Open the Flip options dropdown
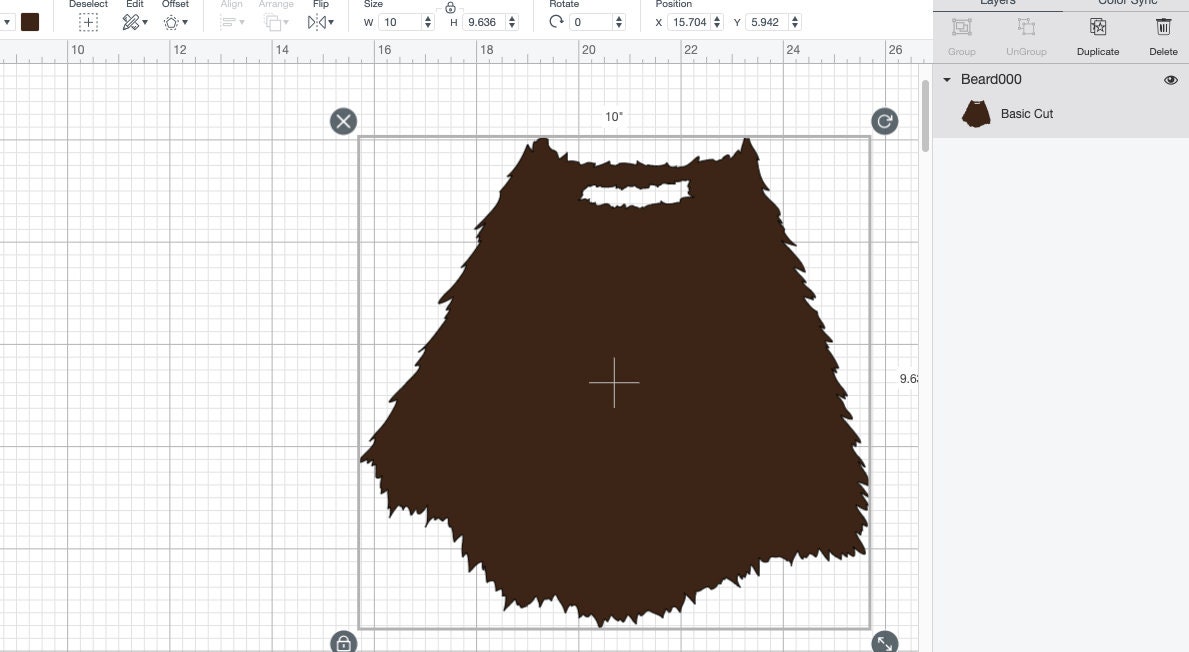1189x652 pixels. (x=329, y=22)
